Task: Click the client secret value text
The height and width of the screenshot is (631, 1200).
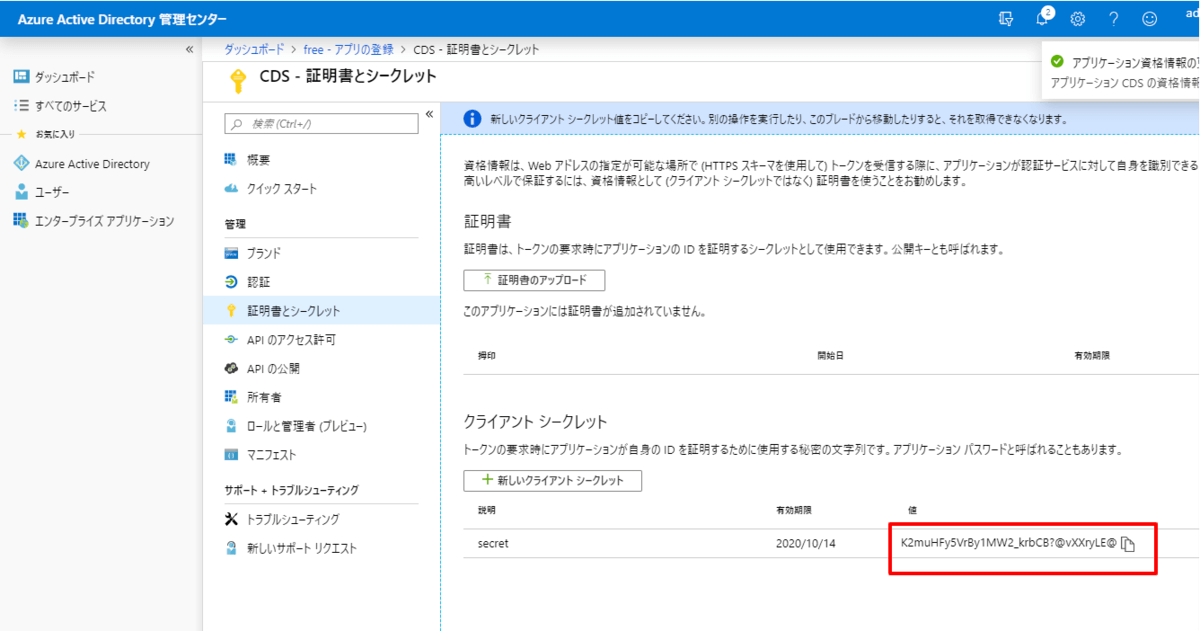Action: point(1008,543)
